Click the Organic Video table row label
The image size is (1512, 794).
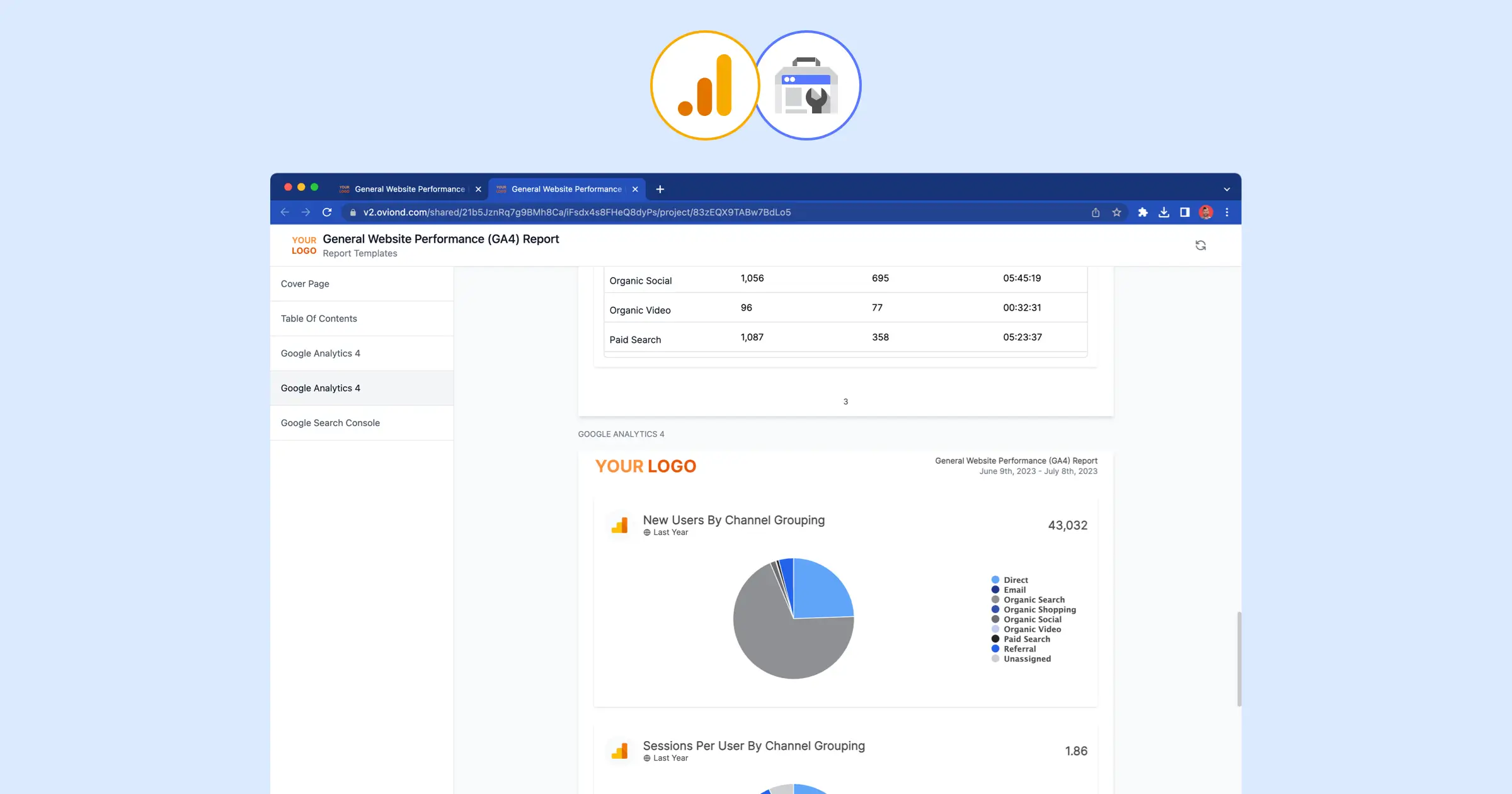(640, 310)
